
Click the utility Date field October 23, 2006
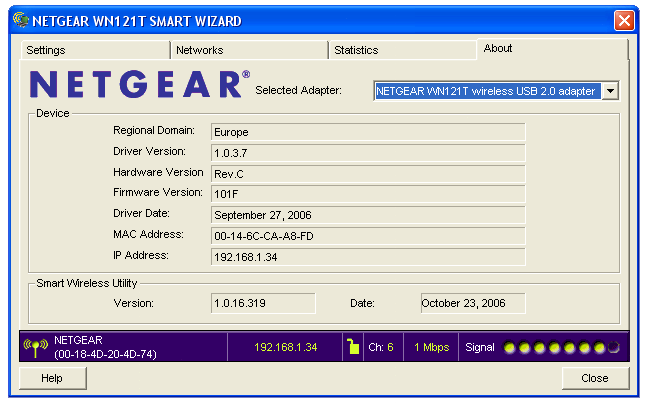pyautogui.click(x=473, y=303)
